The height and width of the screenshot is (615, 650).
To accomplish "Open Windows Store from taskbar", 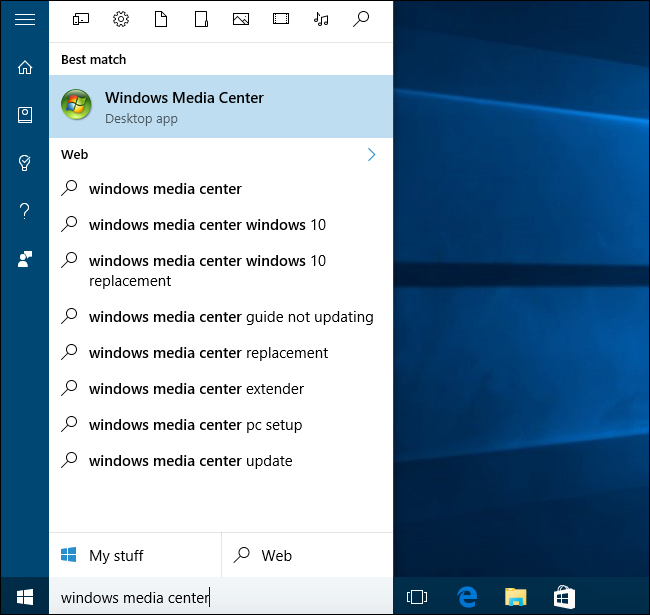I will (x=564, y=597).
